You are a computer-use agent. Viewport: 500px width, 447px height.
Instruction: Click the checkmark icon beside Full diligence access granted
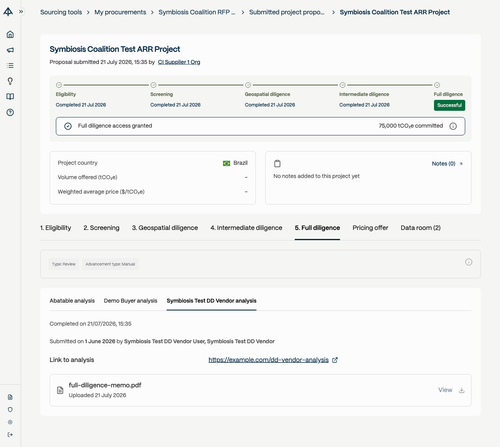pos(68,126)
